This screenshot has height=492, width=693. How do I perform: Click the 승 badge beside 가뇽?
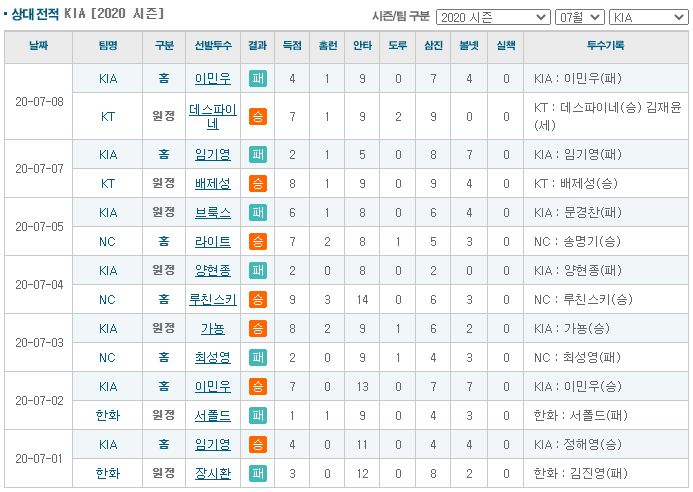tap(258, 328)
